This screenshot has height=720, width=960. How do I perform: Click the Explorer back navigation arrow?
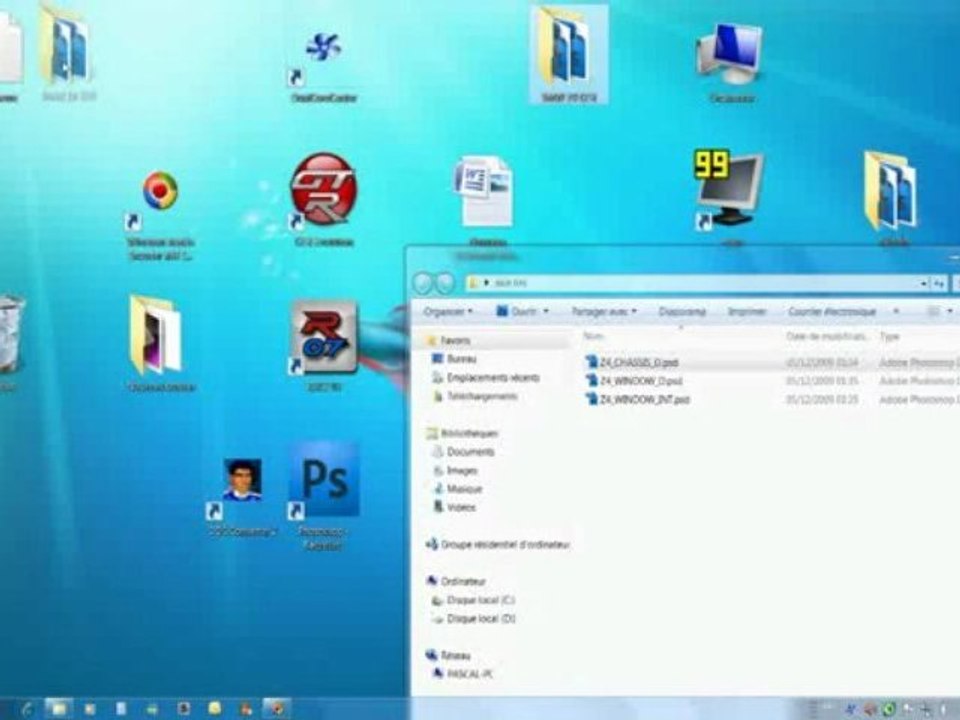point(422,283)
